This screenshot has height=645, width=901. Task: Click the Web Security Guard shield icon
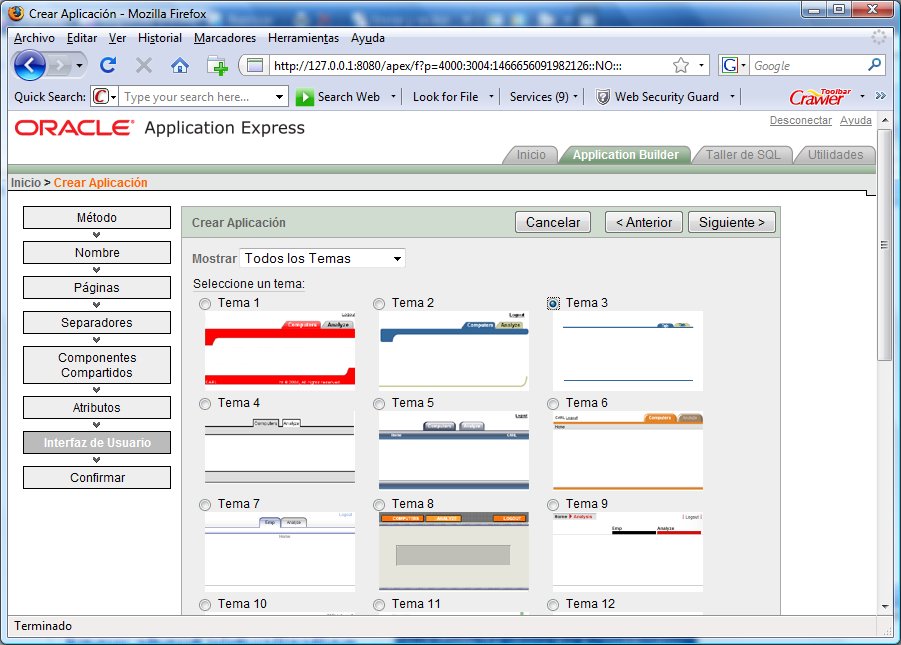point(602,97)
